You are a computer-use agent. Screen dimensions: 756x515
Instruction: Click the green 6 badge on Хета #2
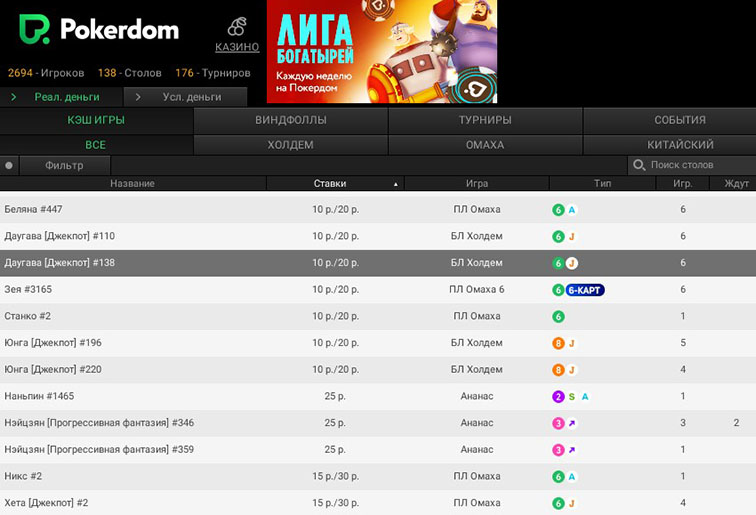[558, 503]
